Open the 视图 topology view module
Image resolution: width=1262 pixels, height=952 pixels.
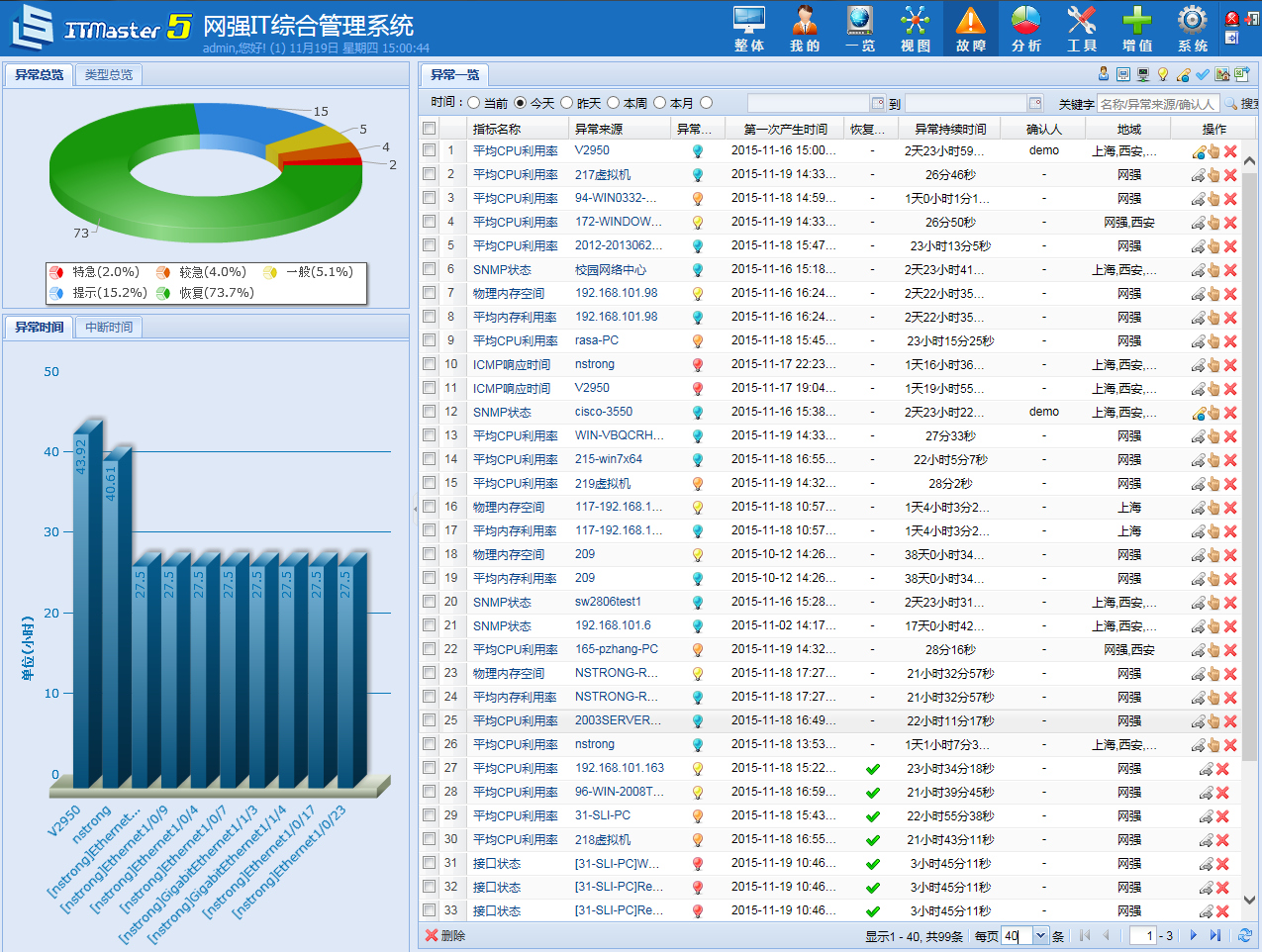click(916, 28)
